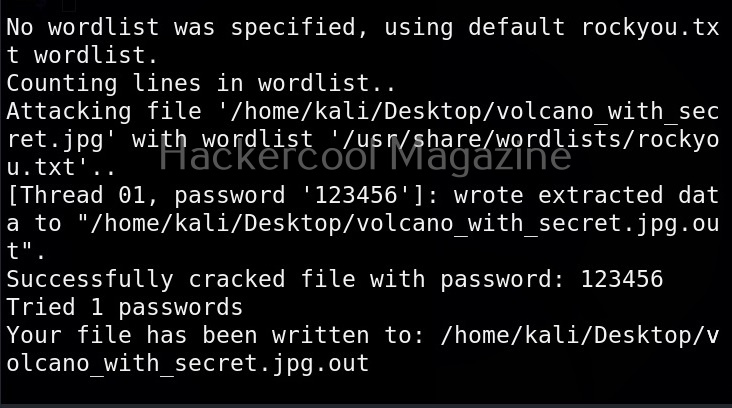
Task: Click the Hackercool Magazine watermark
Action: pos(365,155)
